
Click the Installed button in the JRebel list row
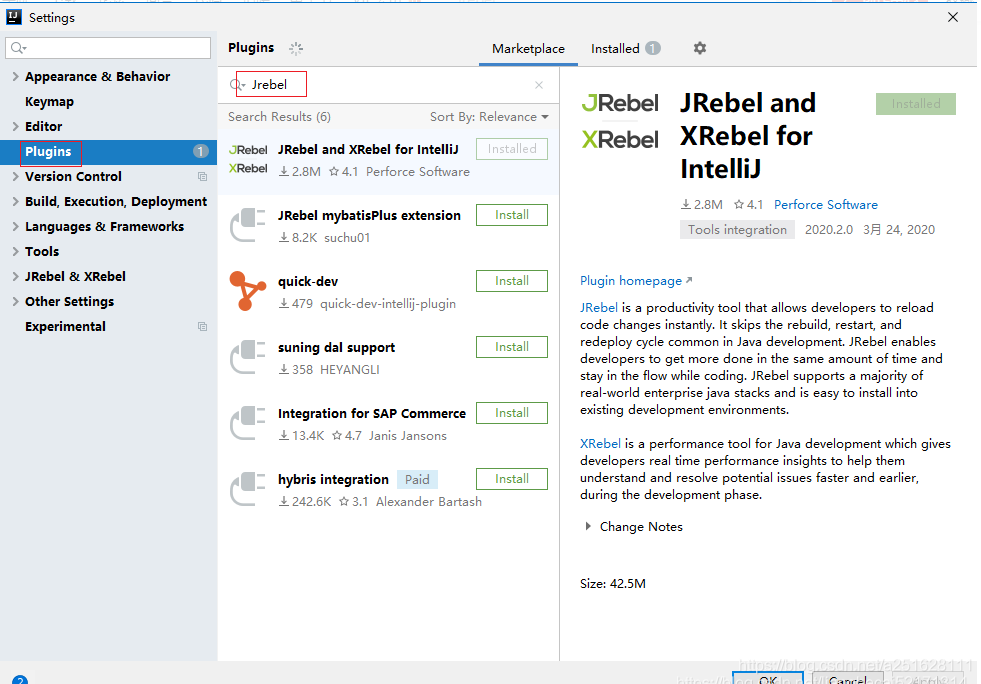tap(512, 149)
